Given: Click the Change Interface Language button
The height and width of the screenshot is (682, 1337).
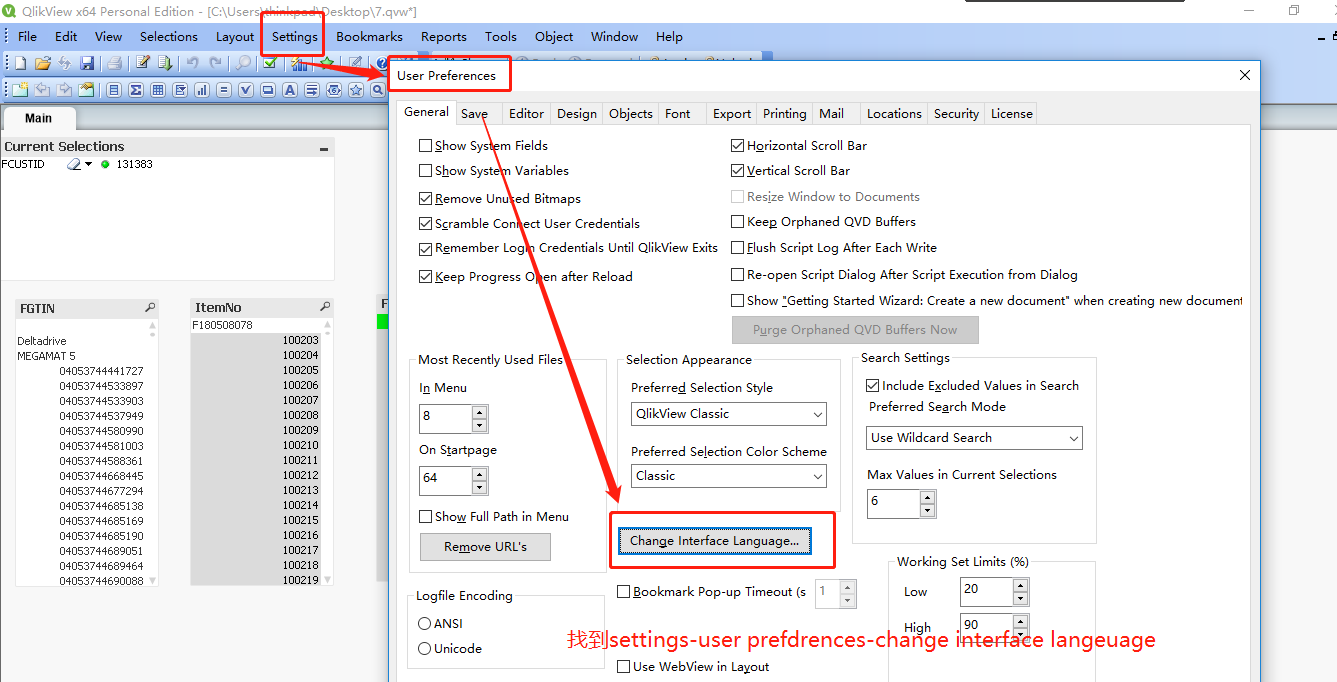Looking at the screenshot, I should point(714,541).
